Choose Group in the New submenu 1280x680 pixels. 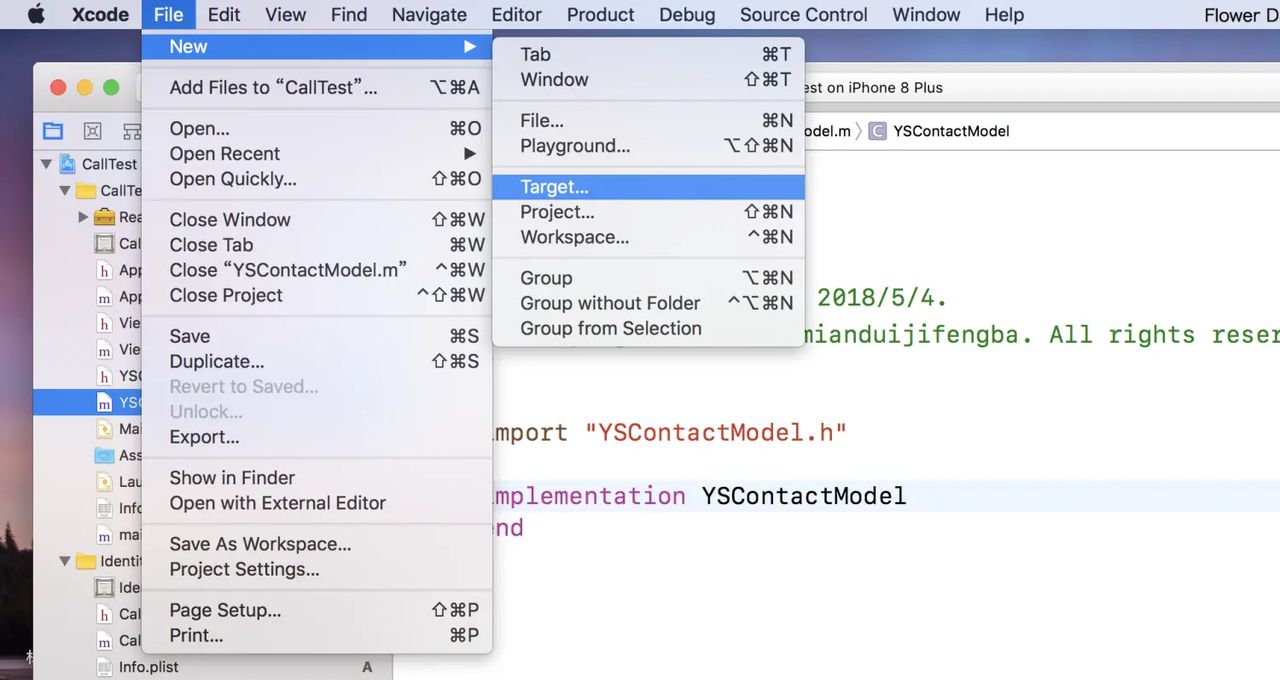tap(648, 278)
